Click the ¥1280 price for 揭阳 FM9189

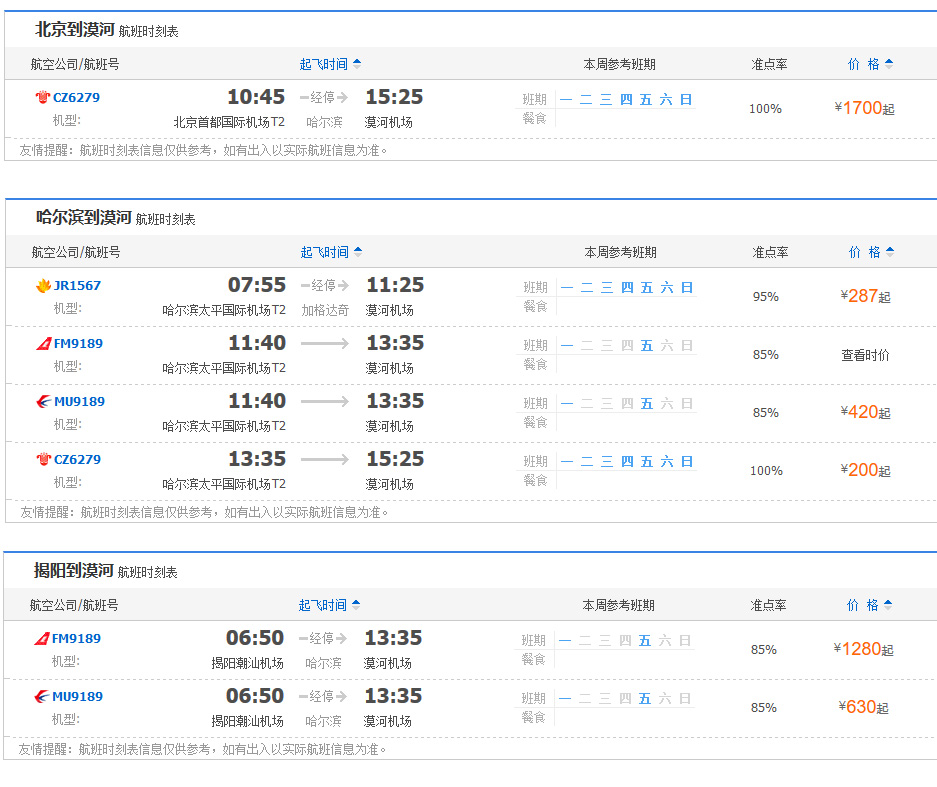[862, 649]
